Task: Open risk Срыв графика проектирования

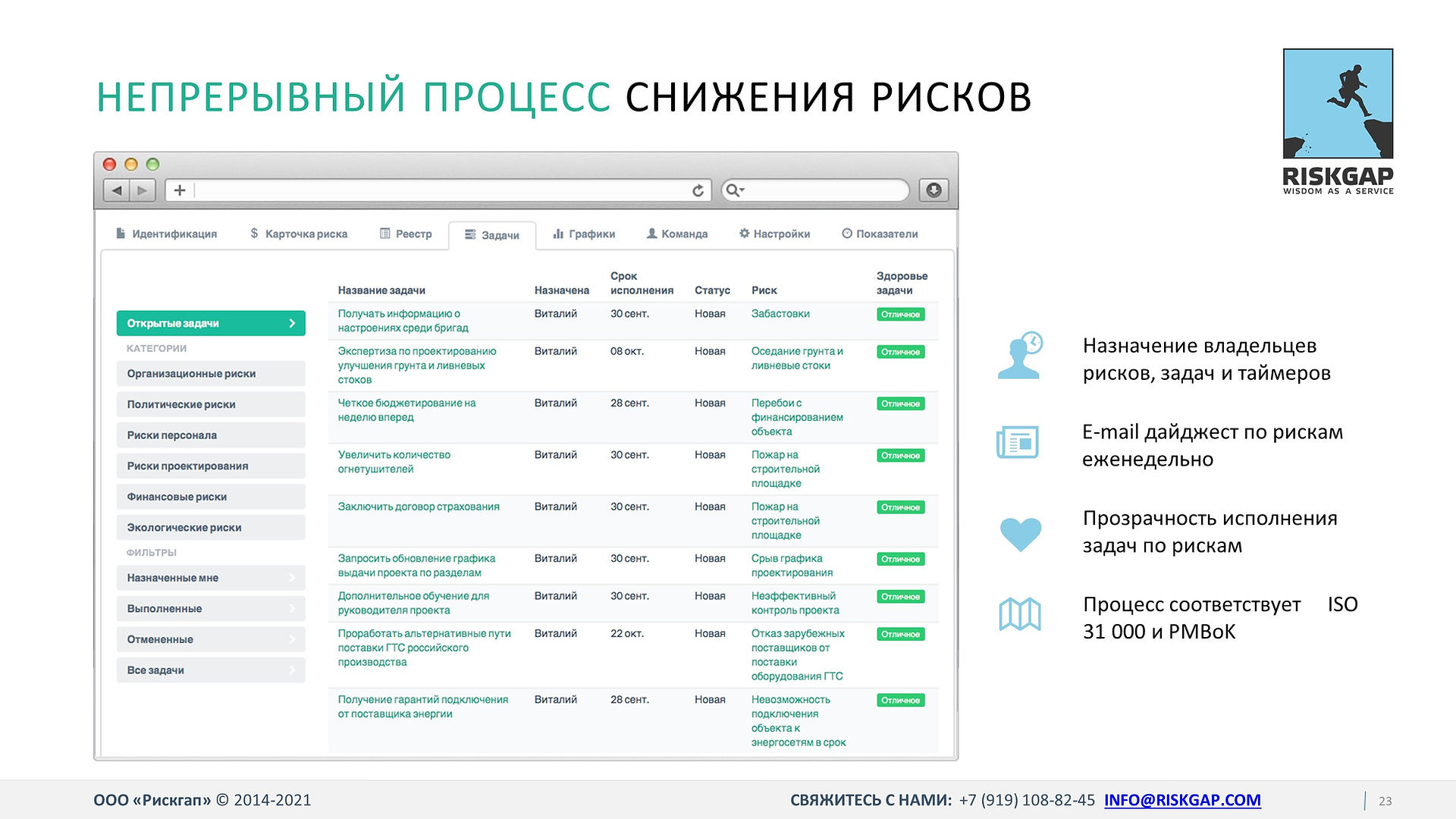Action: pyautogui.click(x=792, y=566)
